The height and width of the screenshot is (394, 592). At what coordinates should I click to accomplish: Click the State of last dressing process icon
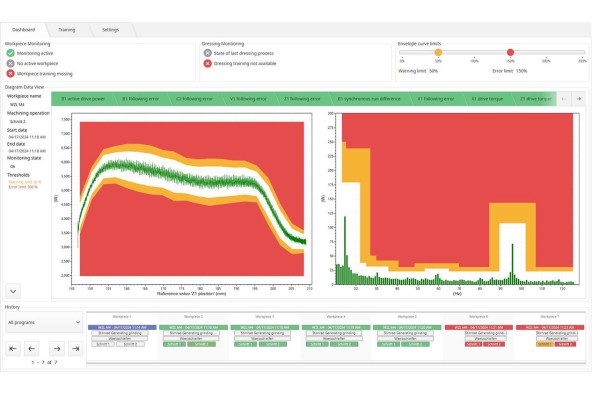208,53
